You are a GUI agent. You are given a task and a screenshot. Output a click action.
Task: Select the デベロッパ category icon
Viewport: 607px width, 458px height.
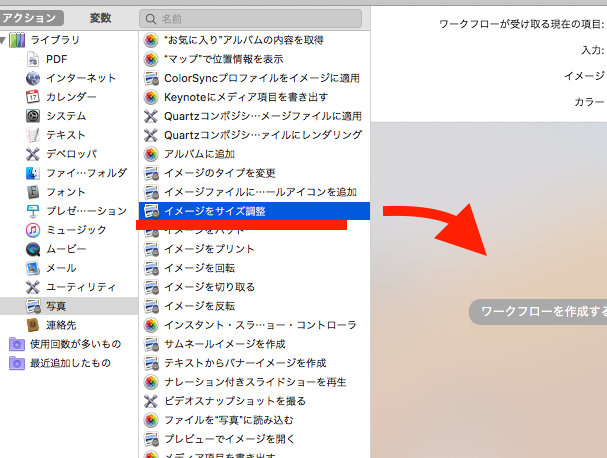33,154
